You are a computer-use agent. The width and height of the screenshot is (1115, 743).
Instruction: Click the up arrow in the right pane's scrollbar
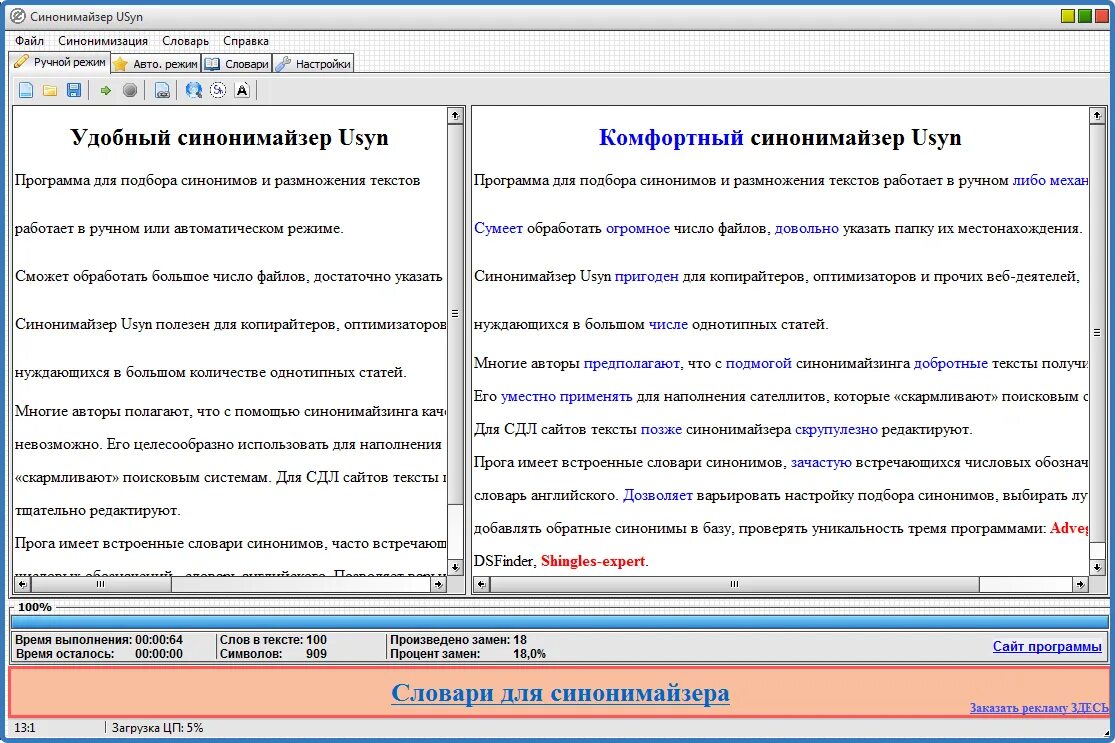1097,115
